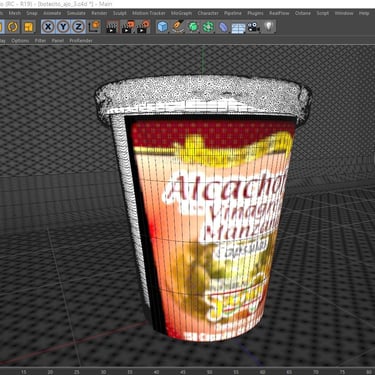Add a Light via the light bulb icon
Image resolution: width=375 pixels, height=375 pixels.
pos(269,27)
